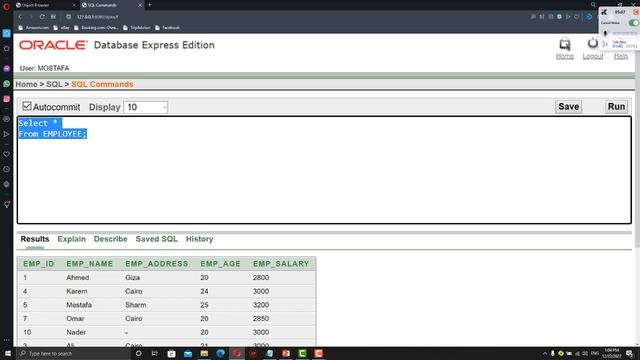The height and width of the screenshot is (360, 640).
Task: Click the Save button
Action: coord(569,107)
